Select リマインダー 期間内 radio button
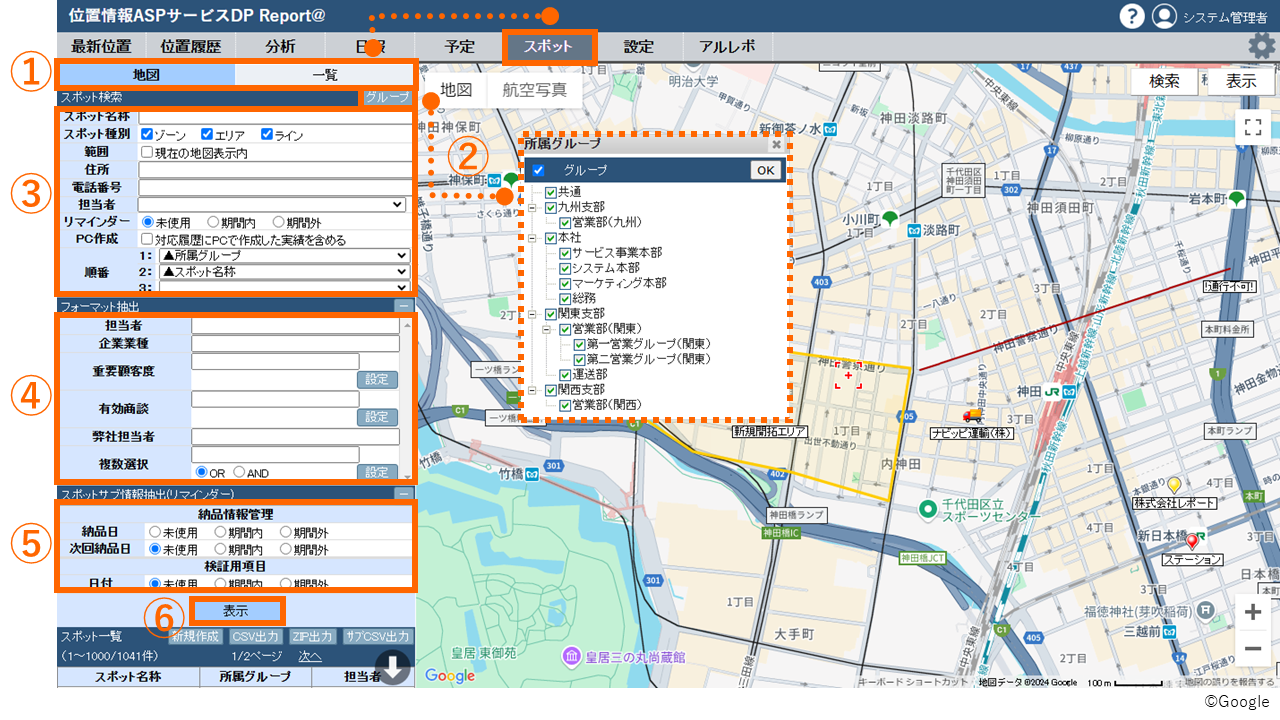 (213, 222)
